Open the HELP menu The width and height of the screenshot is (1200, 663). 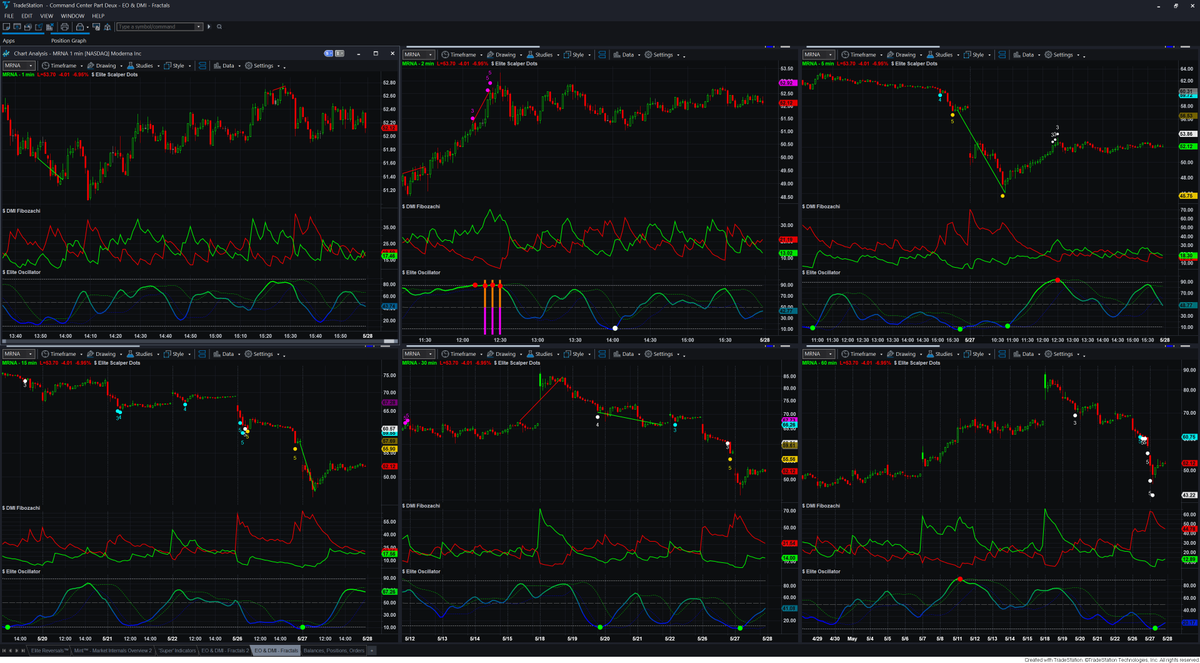(x=98, y=16)
